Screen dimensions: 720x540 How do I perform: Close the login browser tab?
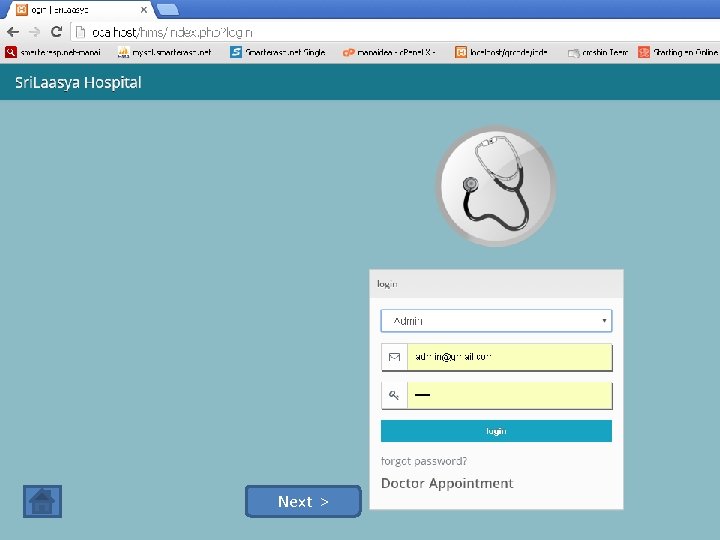click(x=144, y=10)
